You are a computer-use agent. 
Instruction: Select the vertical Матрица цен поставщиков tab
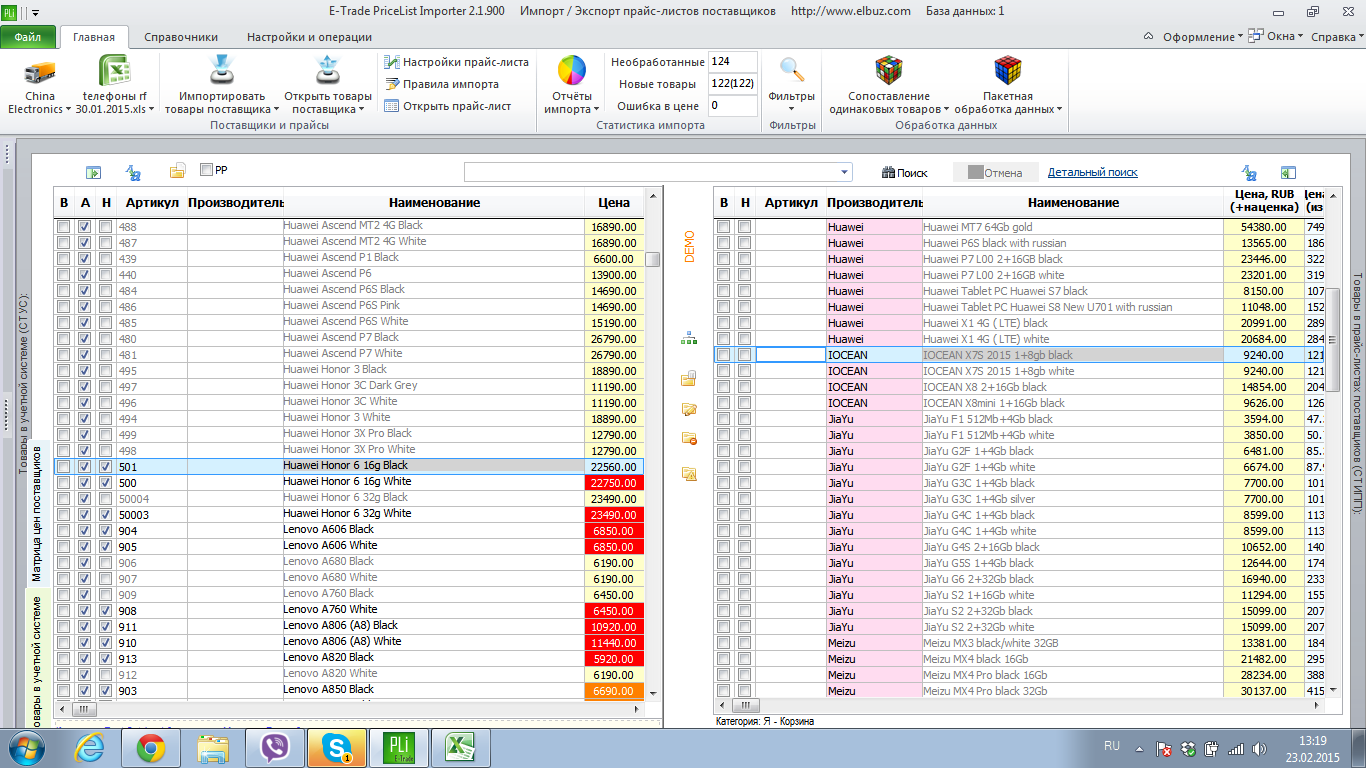click(x=36, y=513)
